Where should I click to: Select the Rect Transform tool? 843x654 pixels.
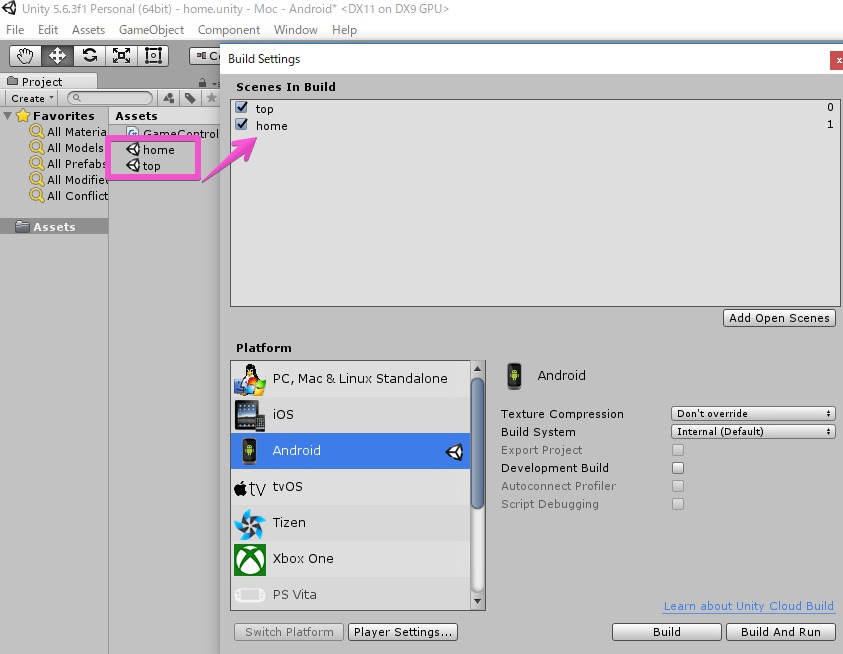pyautogui.click(x=153, y=56)
